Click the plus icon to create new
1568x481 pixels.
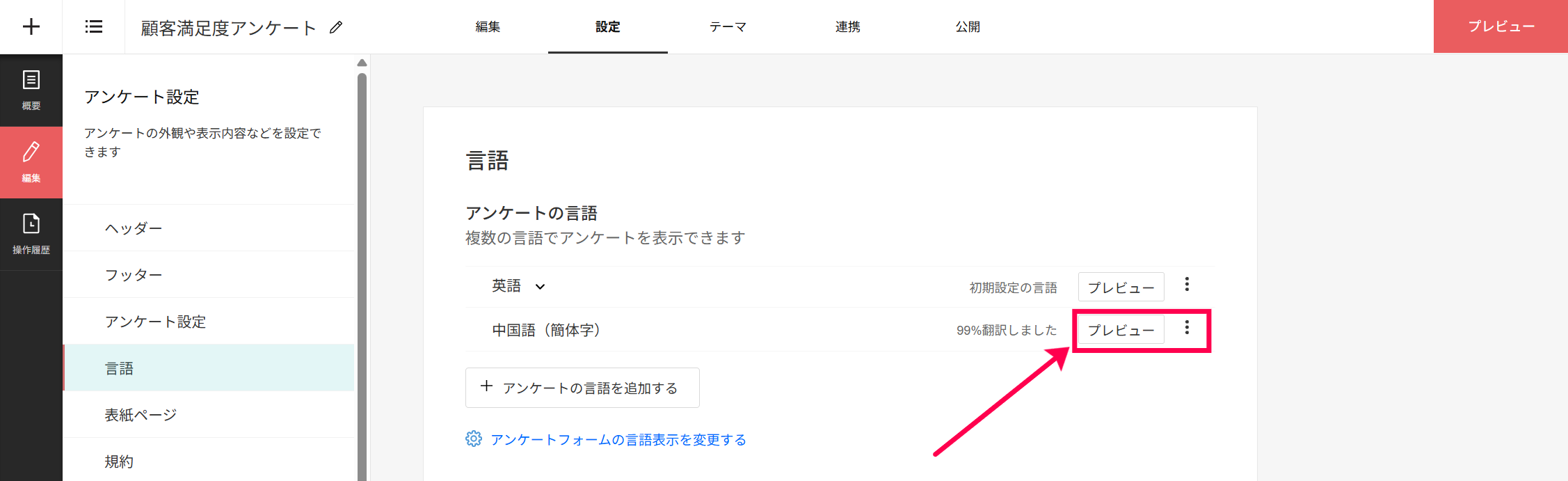pyautogui.click(x=31, y=27)
